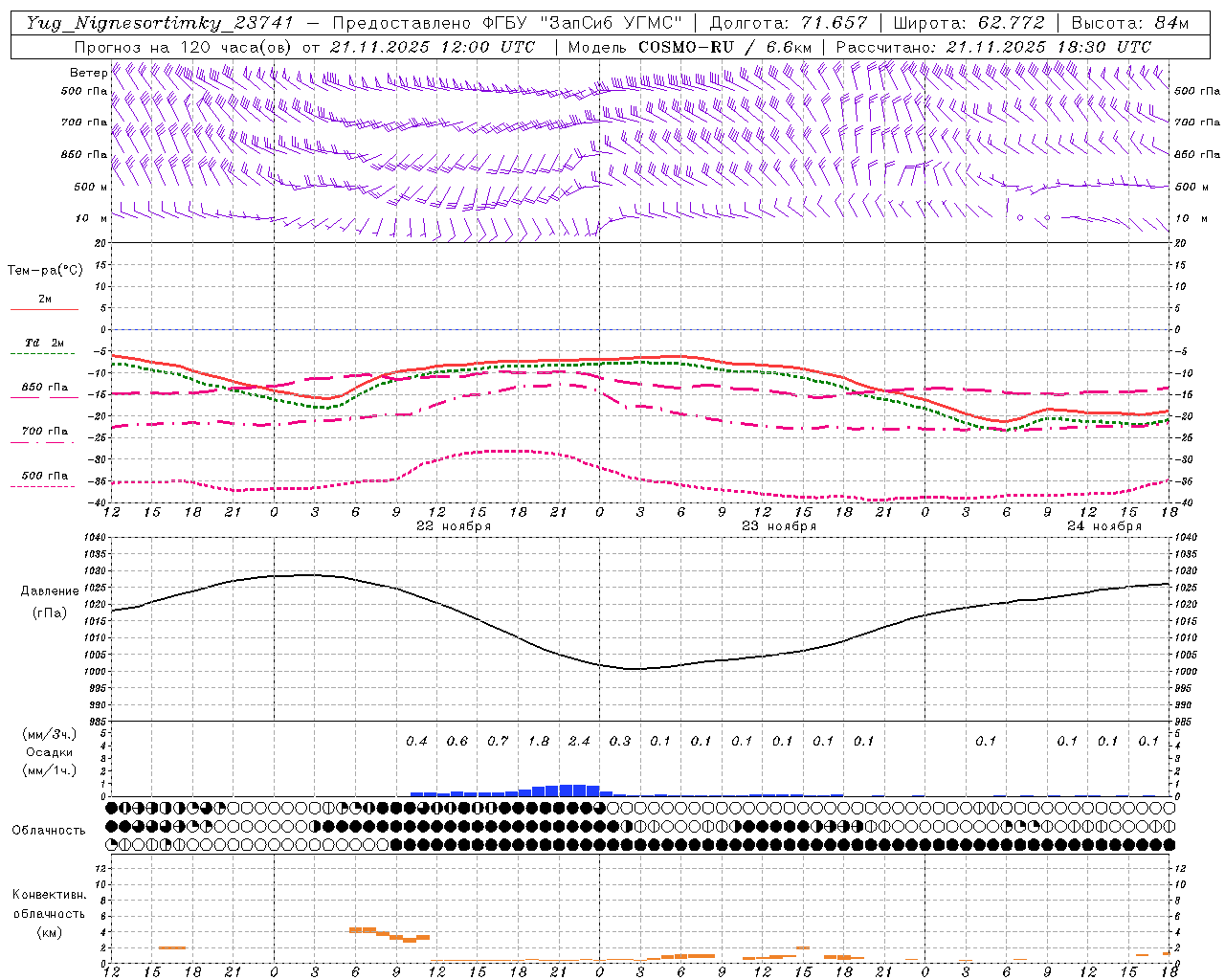
Task: Click the (мм/3ч.) units label
Action: 49,734
